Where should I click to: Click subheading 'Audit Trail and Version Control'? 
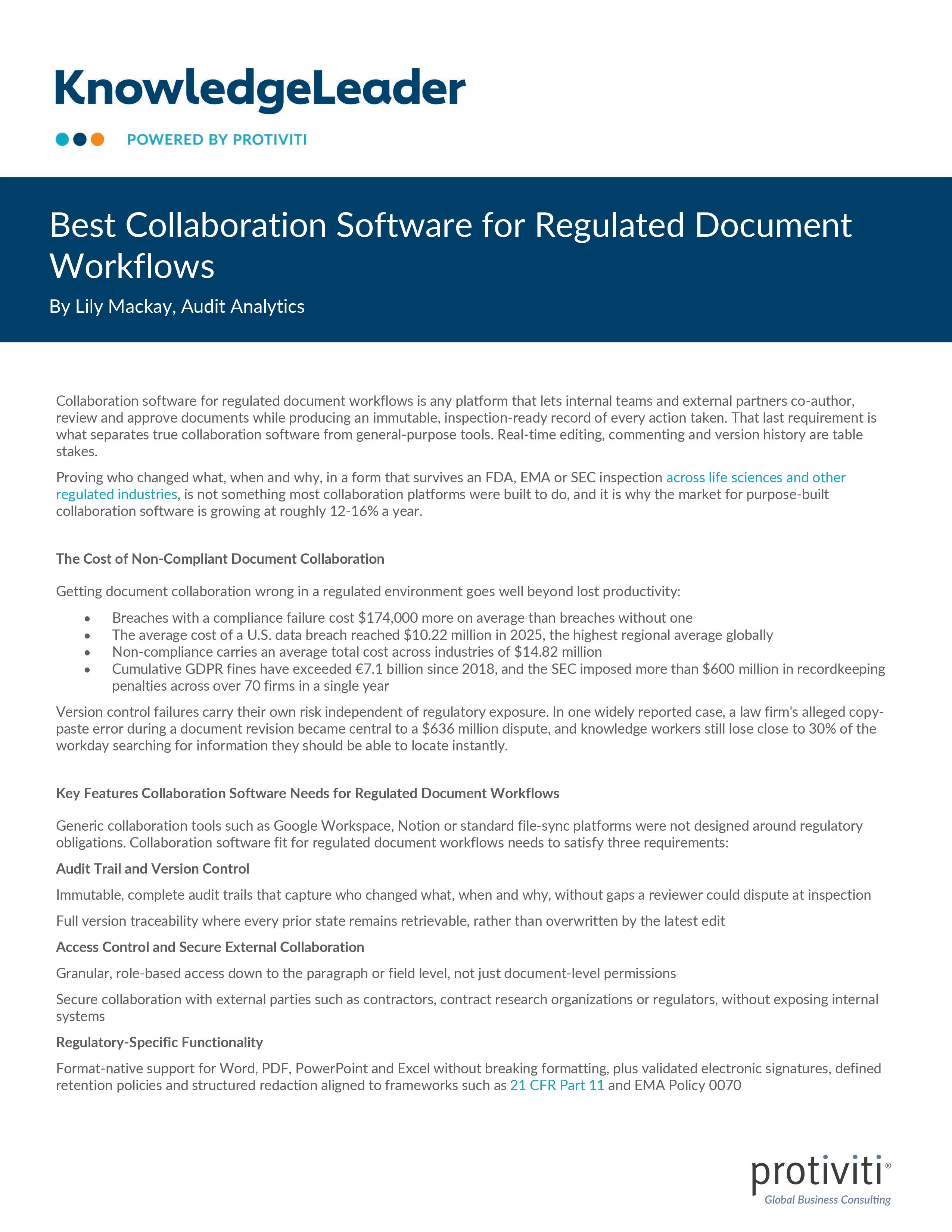pyautogui.click(x=152, y=868)
